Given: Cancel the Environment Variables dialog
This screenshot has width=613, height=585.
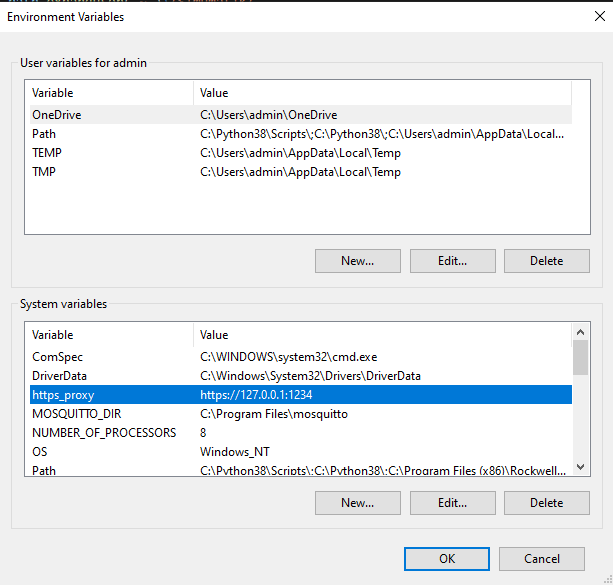Looking at the screenshot, I should coord(541,559).
